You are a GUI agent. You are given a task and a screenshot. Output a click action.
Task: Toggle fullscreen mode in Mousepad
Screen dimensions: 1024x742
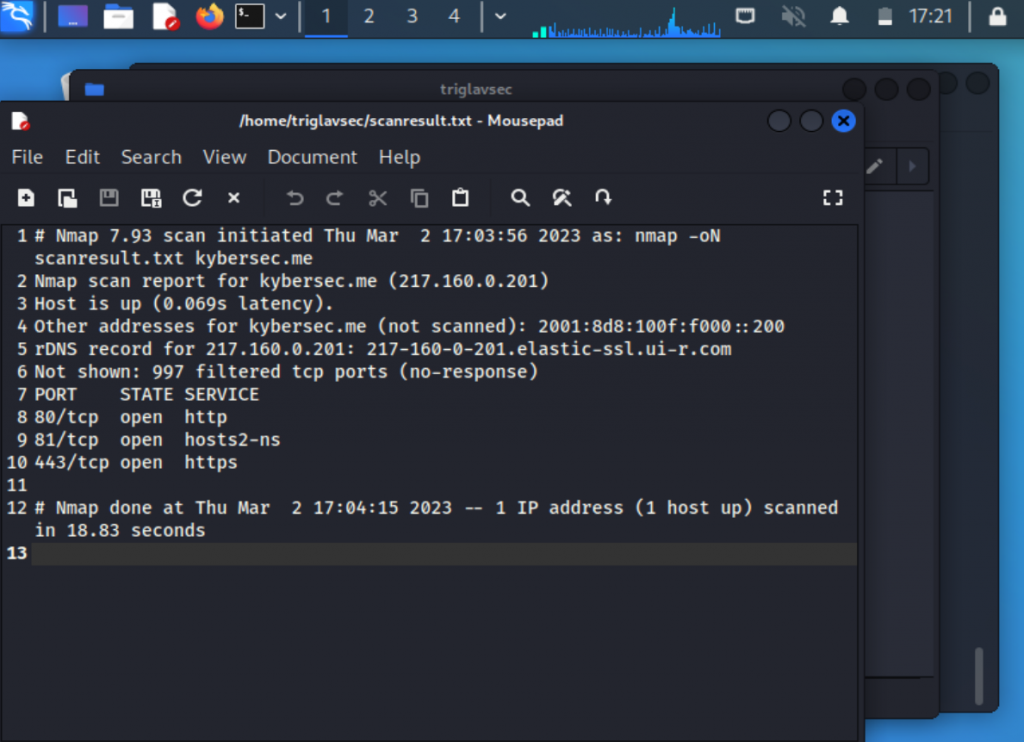click(x=832, y=198)
